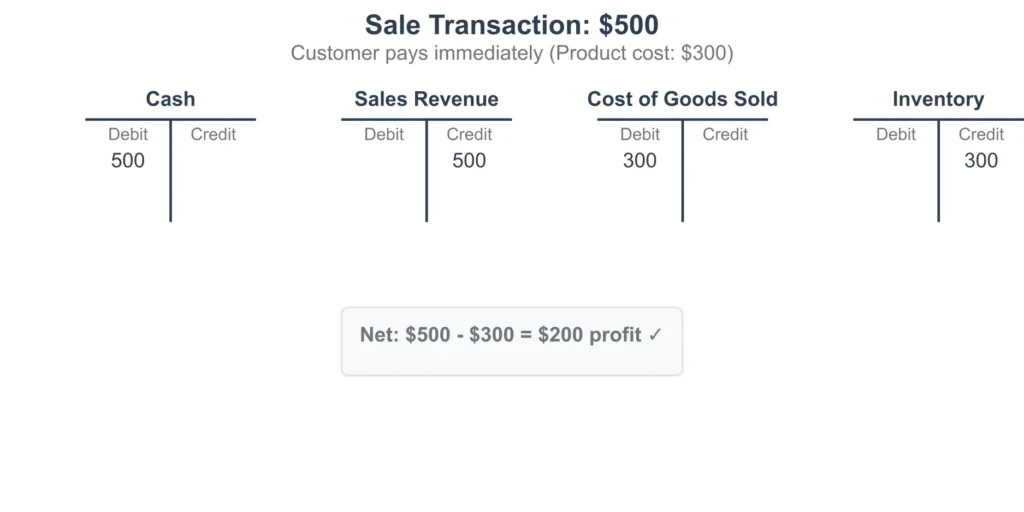Click the Credit label under Sales Revenue
This screenshot has height=512, width=1024.
tap(469, 134)
